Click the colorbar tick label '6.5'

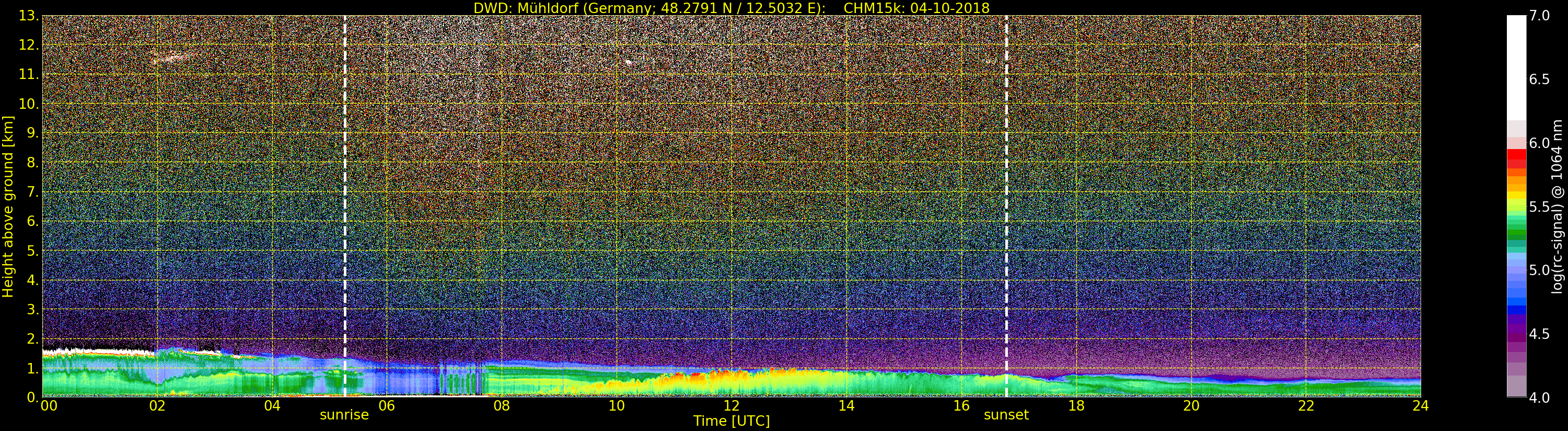pos(1540,80)
